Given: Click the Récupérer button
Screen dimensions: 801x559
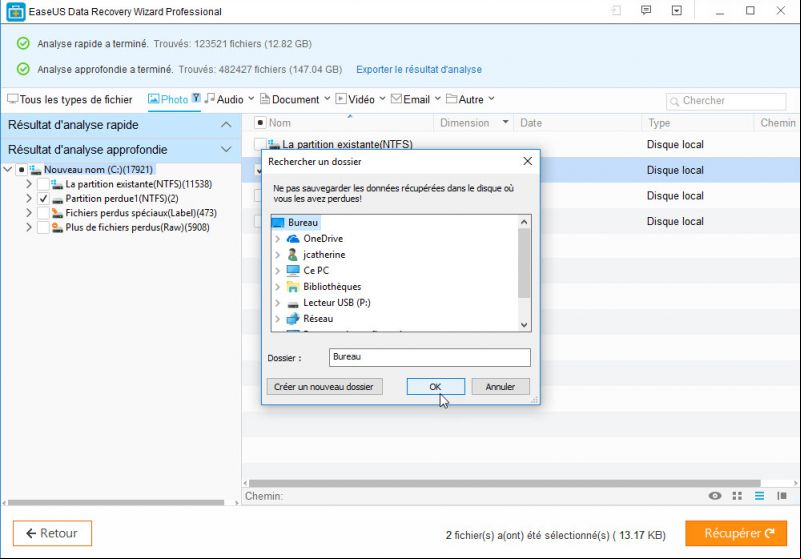Looking at the screenshot, I should point(736,533).
